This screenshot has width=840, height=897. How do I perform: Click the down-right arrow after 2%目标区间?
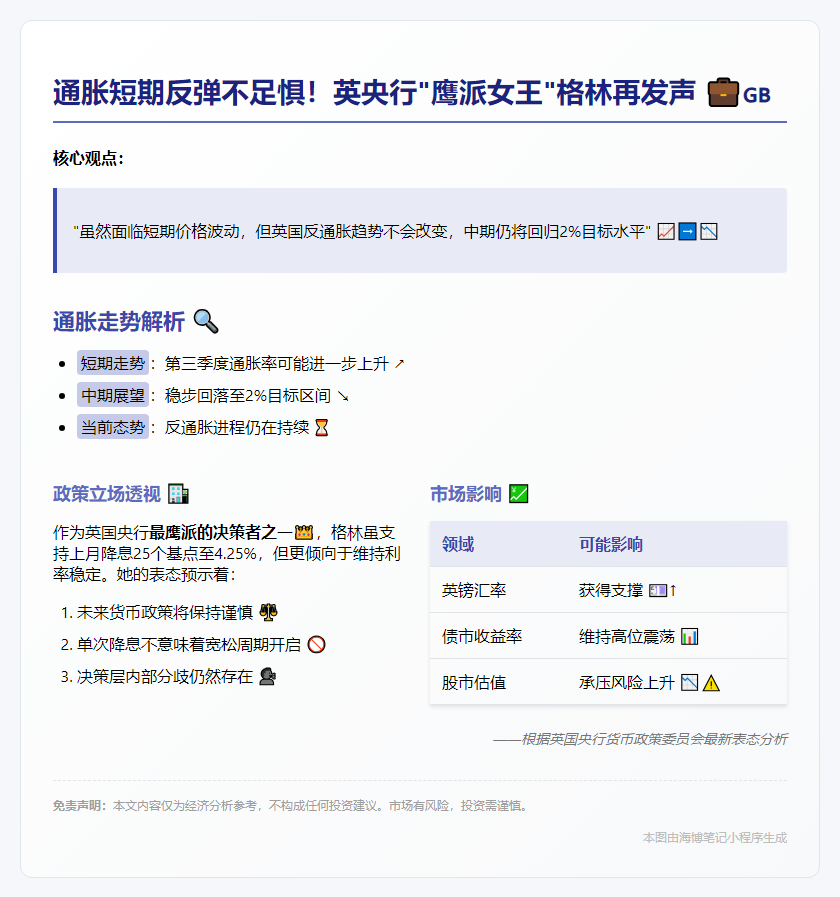(x=343, y=396)
